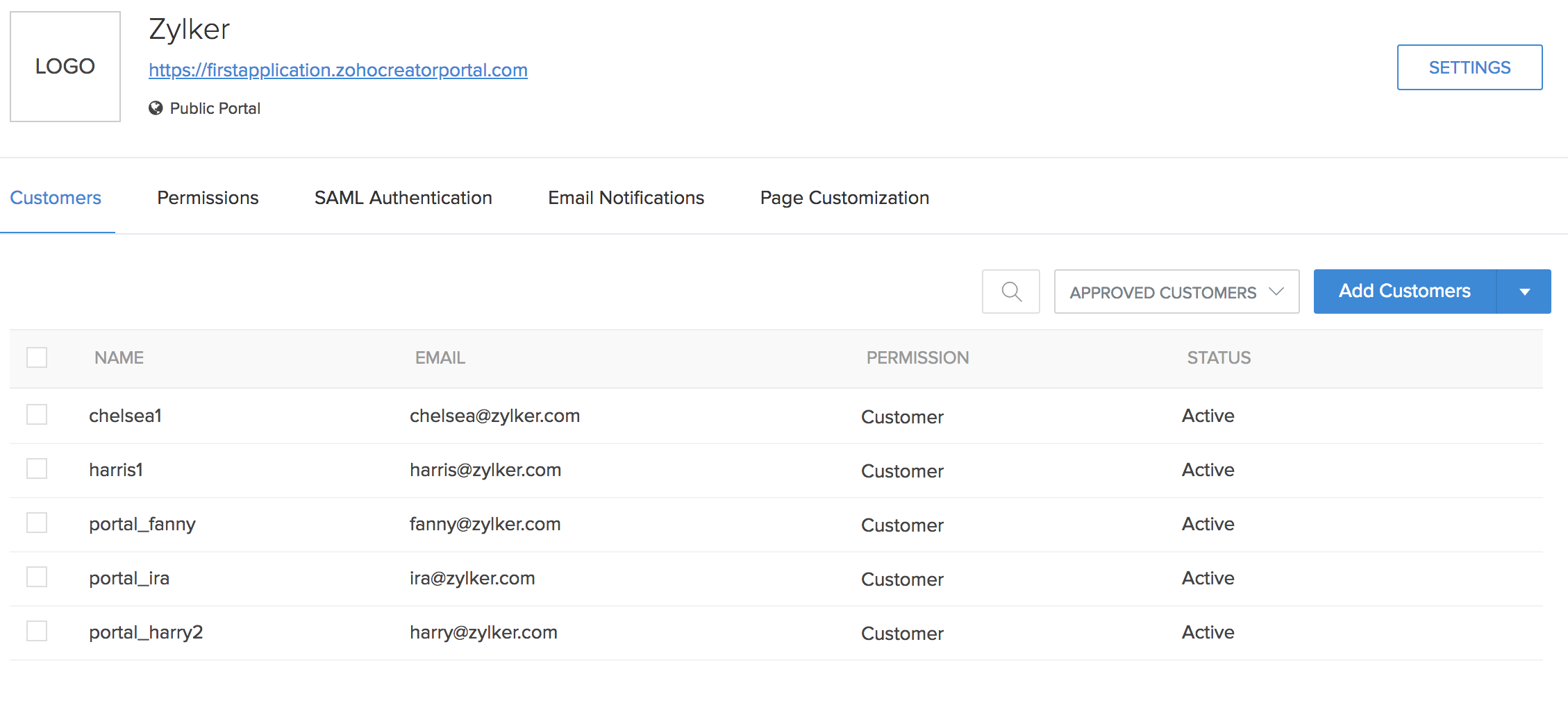The width and height of the screenshot is (1568, 701).
Task: Check the portal_harry2 row checkbox
Action: coord(37,632)
